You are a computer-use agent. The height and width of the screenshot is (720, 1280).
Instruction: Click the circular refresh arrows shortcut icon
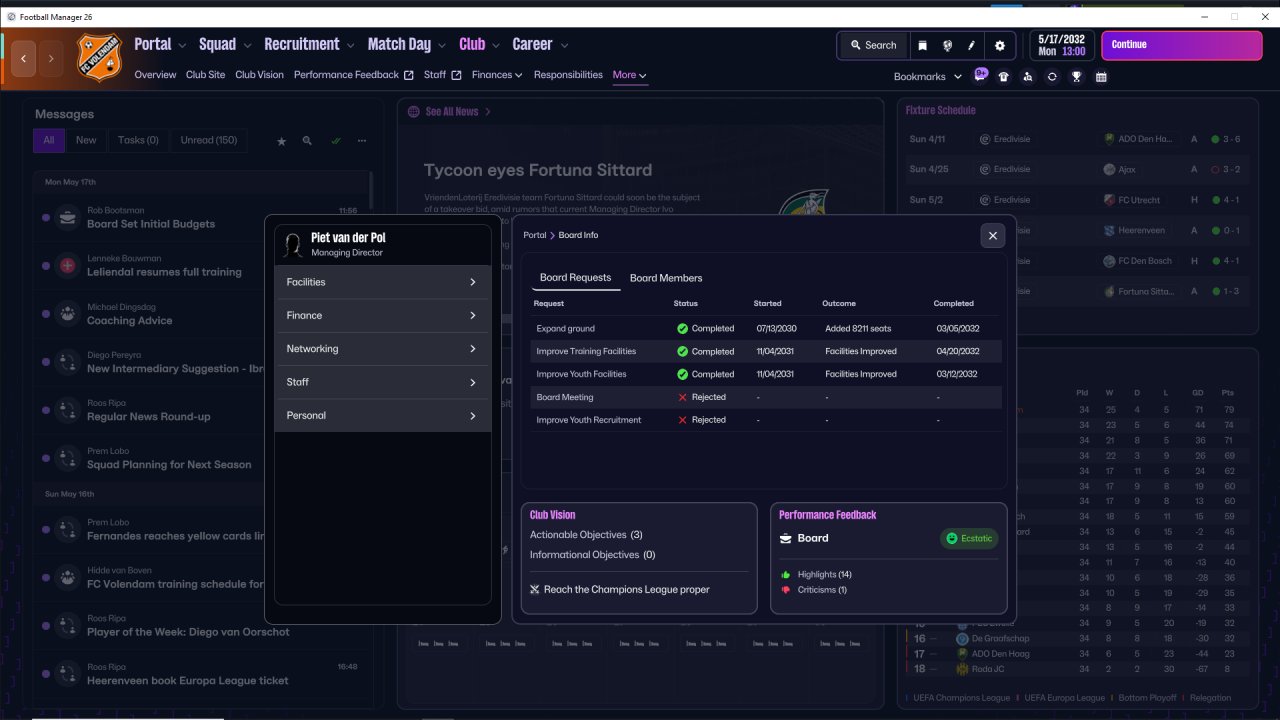coord(1052,77)
